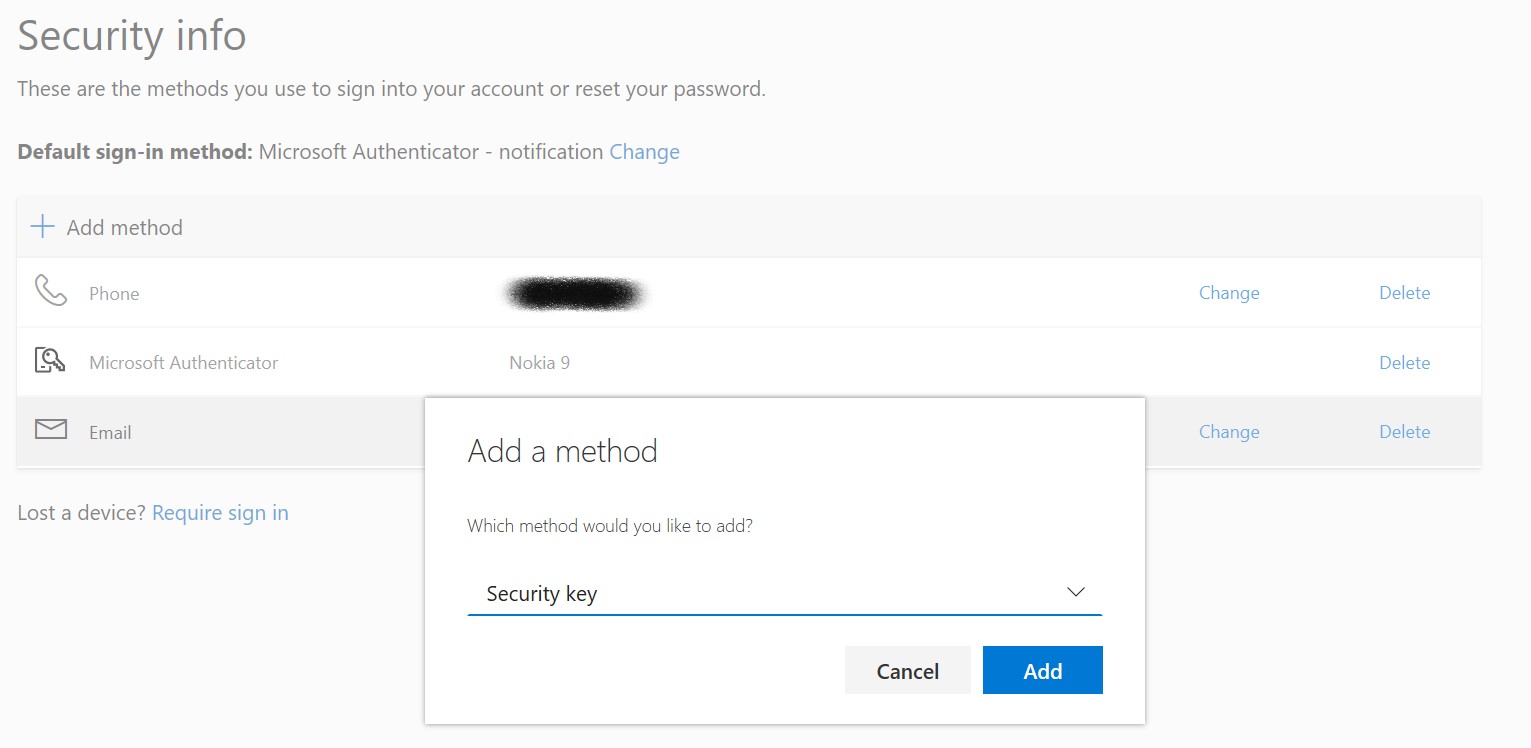The height and width of the screenshot is (748, 1531).
Task: Click the Add method label
Action: coord(125,228)
